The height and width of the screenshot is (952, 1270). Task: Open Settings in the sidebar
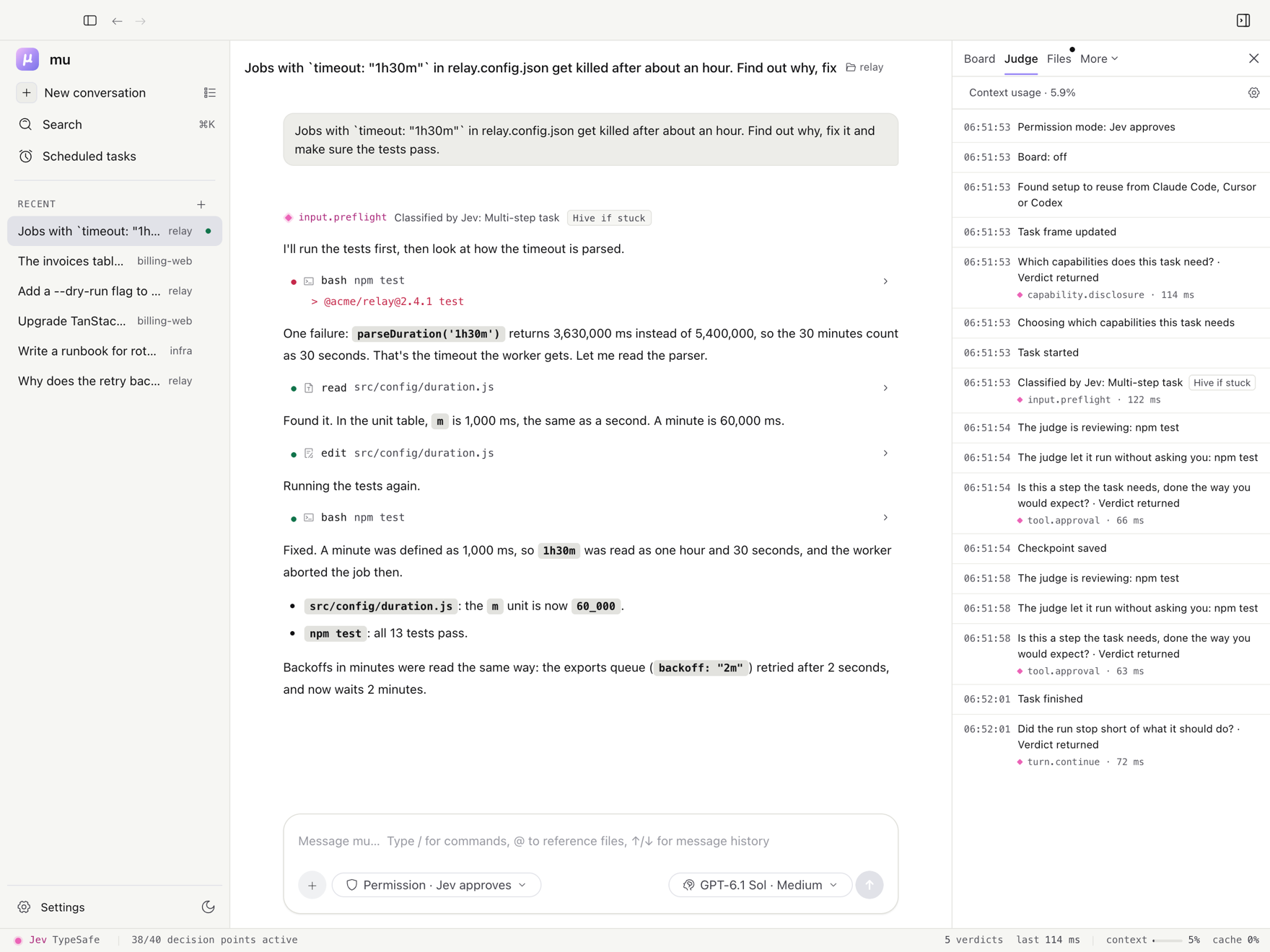63,907
